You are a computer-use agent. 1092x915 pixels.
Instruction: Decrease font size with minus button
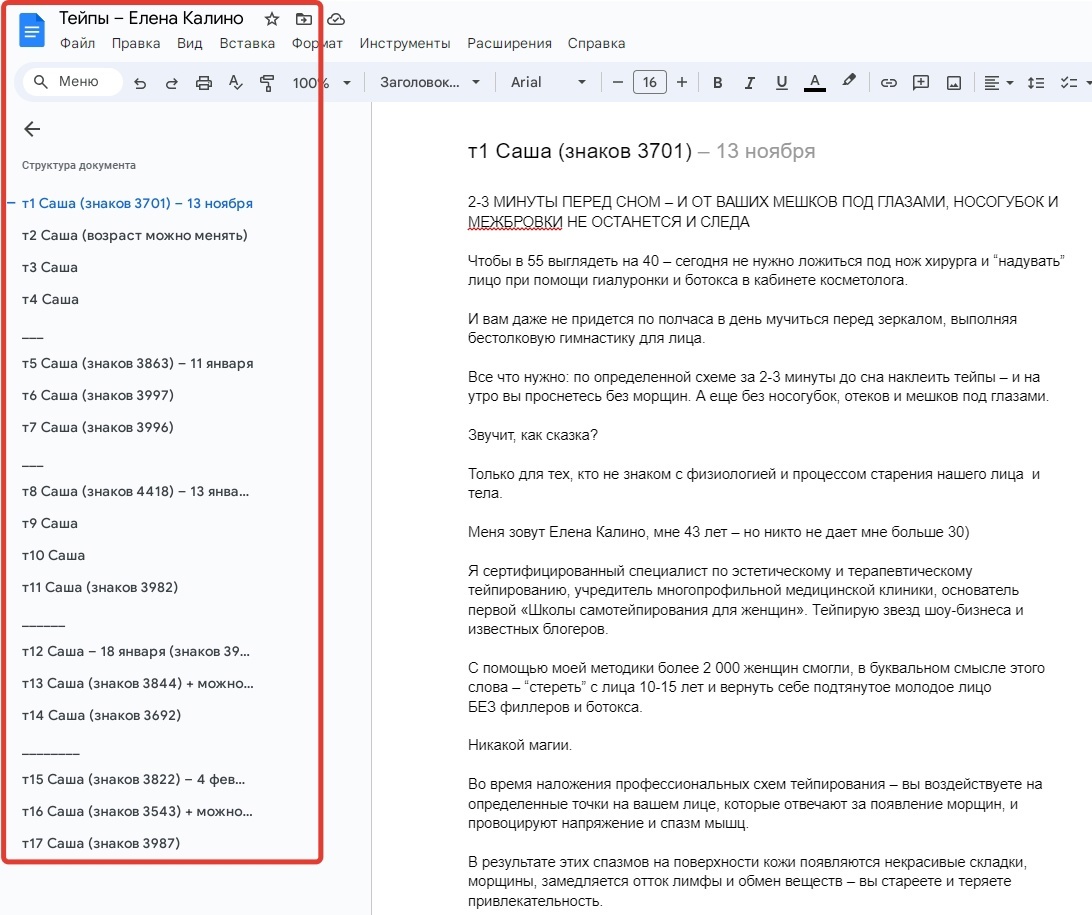[617, 82]
